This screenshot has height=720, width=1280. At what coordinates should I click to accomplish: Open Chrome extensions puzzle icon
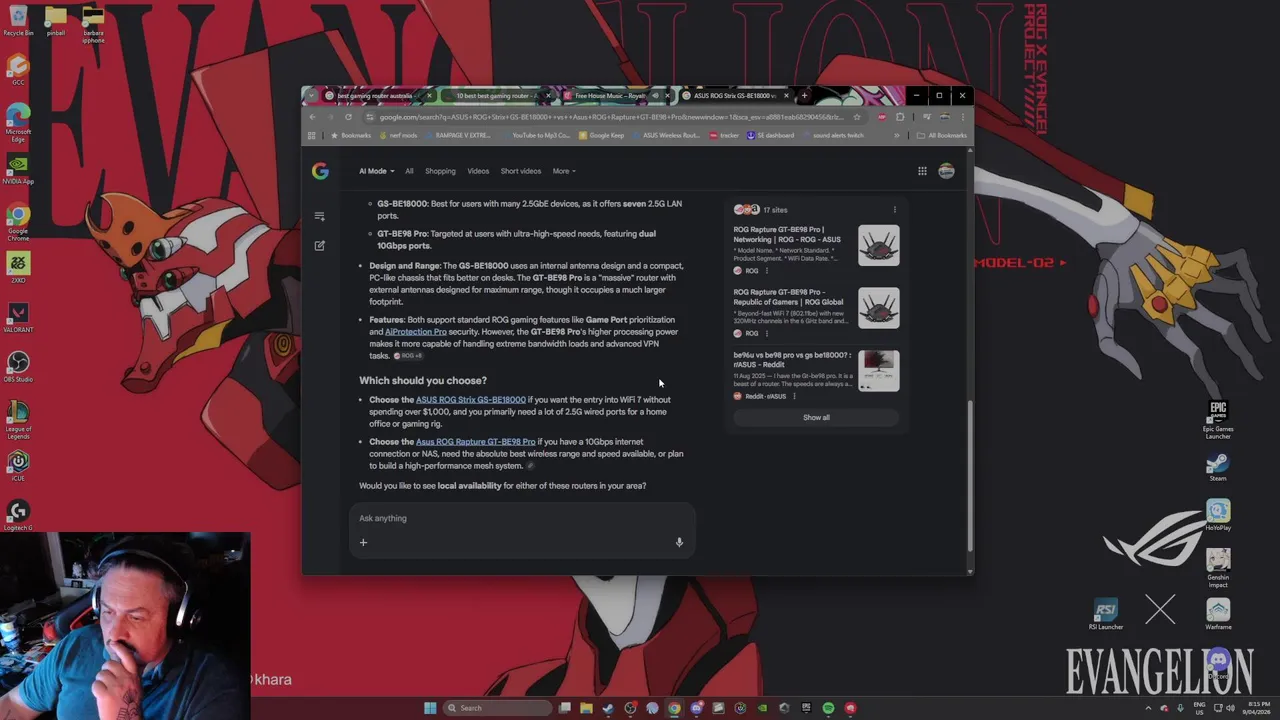900,117
